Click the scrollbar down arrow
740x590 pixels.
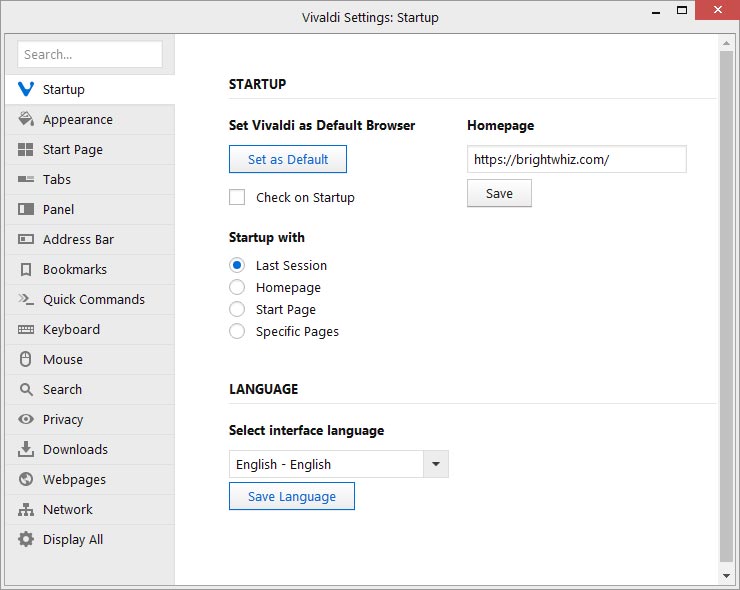(x=726, y=575)
